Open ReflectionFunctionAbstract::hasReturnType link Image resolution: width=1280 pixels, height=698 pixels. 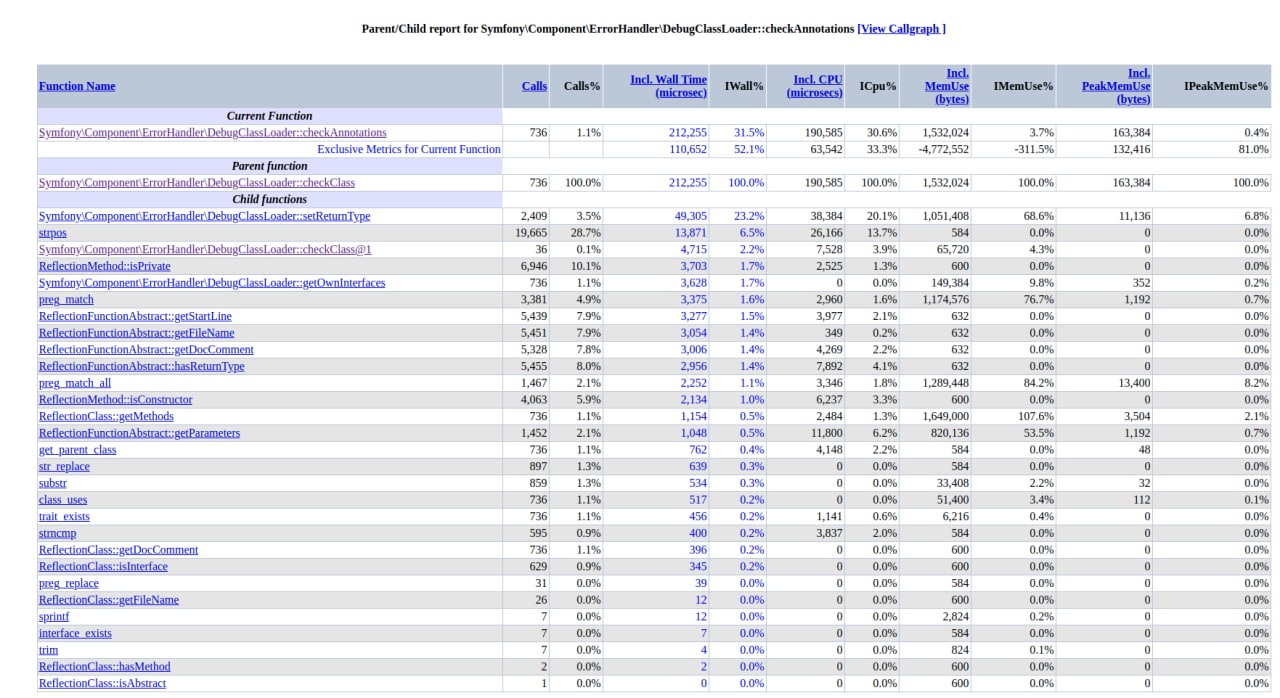(x=141, y=366)
